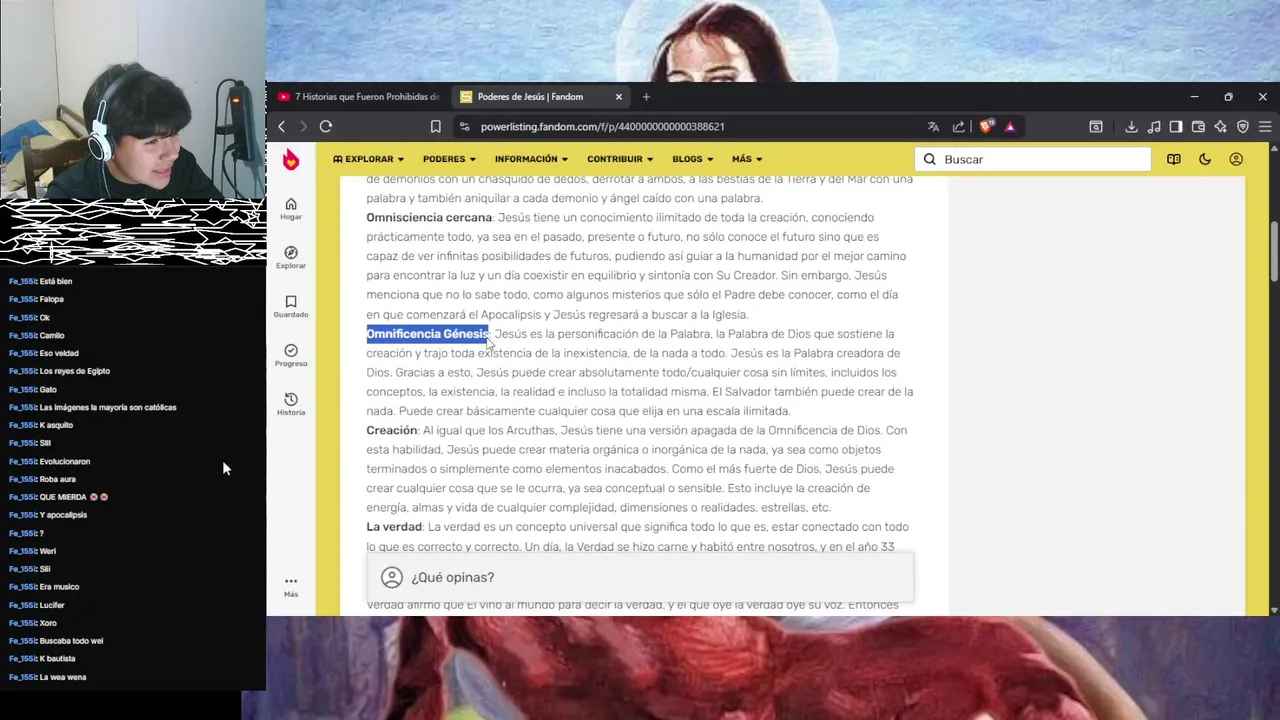Bookmark the page with the bookmark icon
The width and height of the screenshot is (1280, 720).
point(435,126)
